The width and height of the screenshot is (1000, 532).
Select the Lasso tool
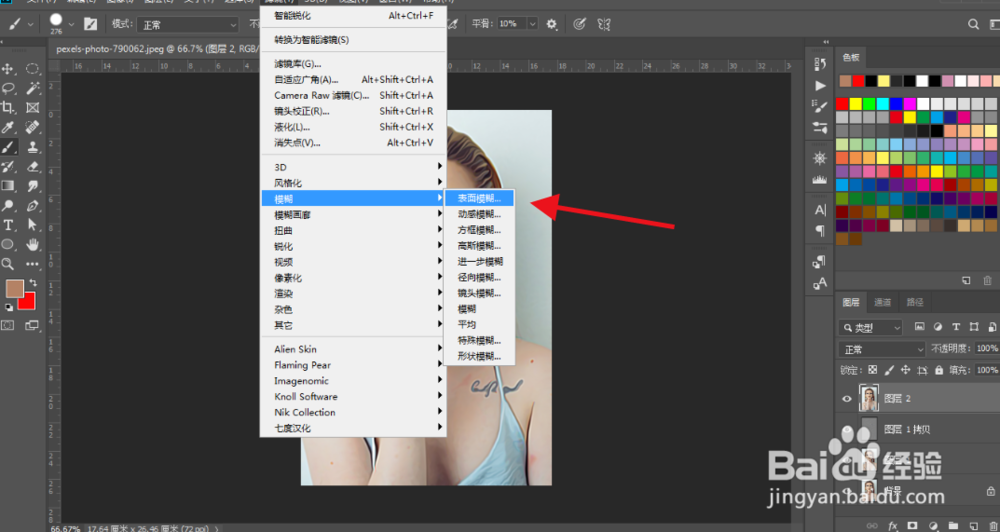8,88
